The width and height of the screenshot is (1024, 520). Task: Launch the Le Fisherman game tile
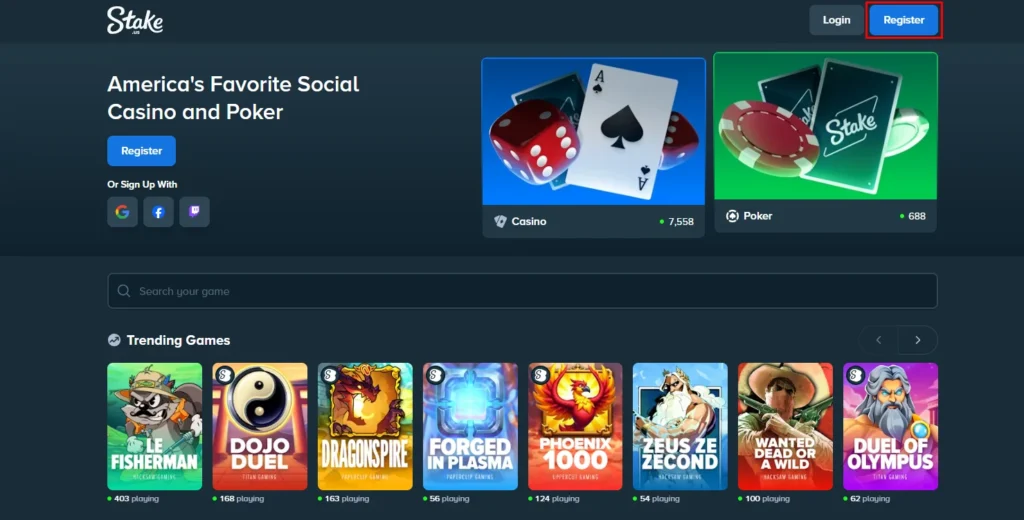(x=155, y=427)
